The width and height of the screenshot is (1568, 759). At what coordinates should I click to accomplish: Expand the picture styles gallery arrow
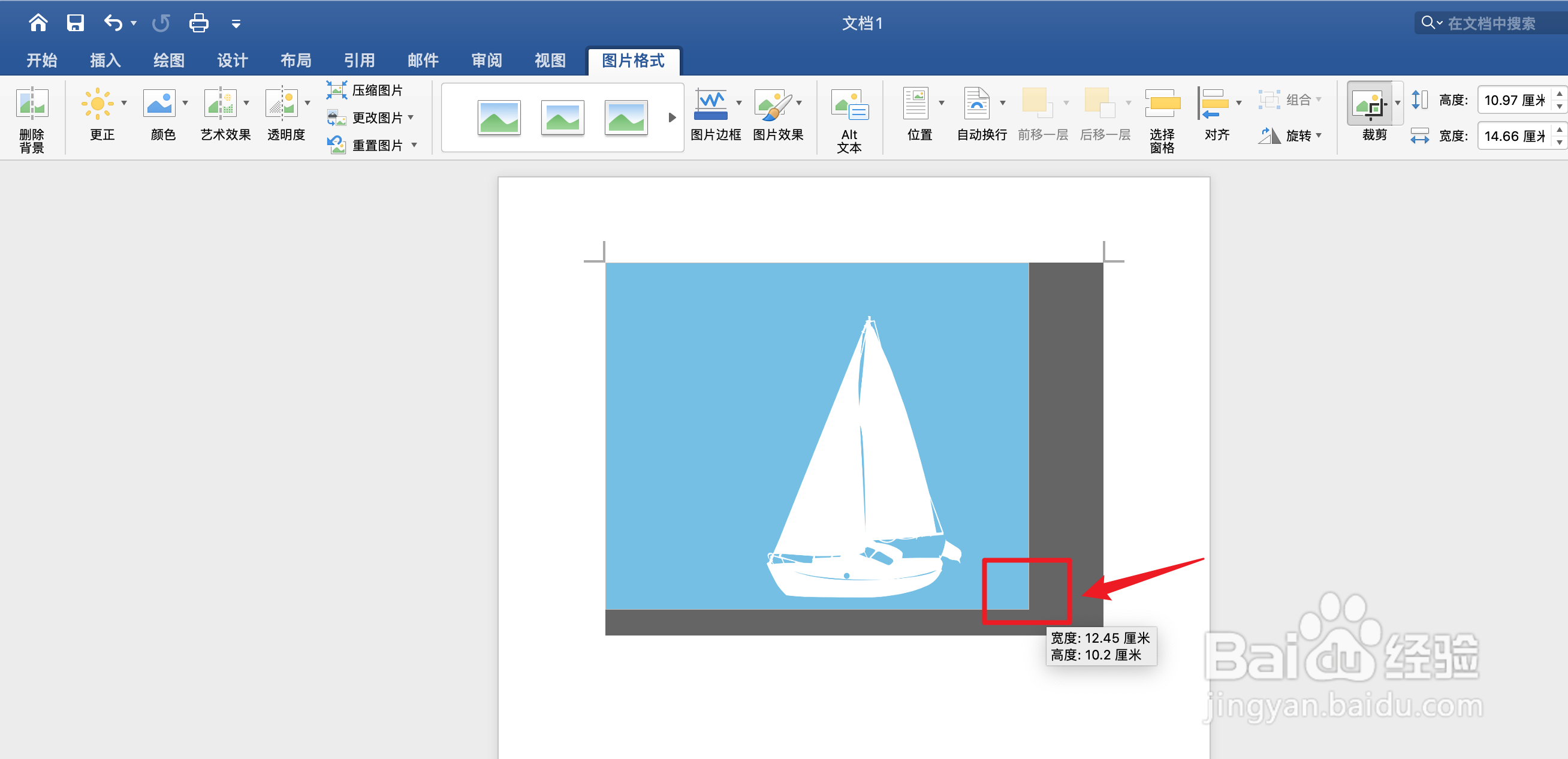point(672,118)
